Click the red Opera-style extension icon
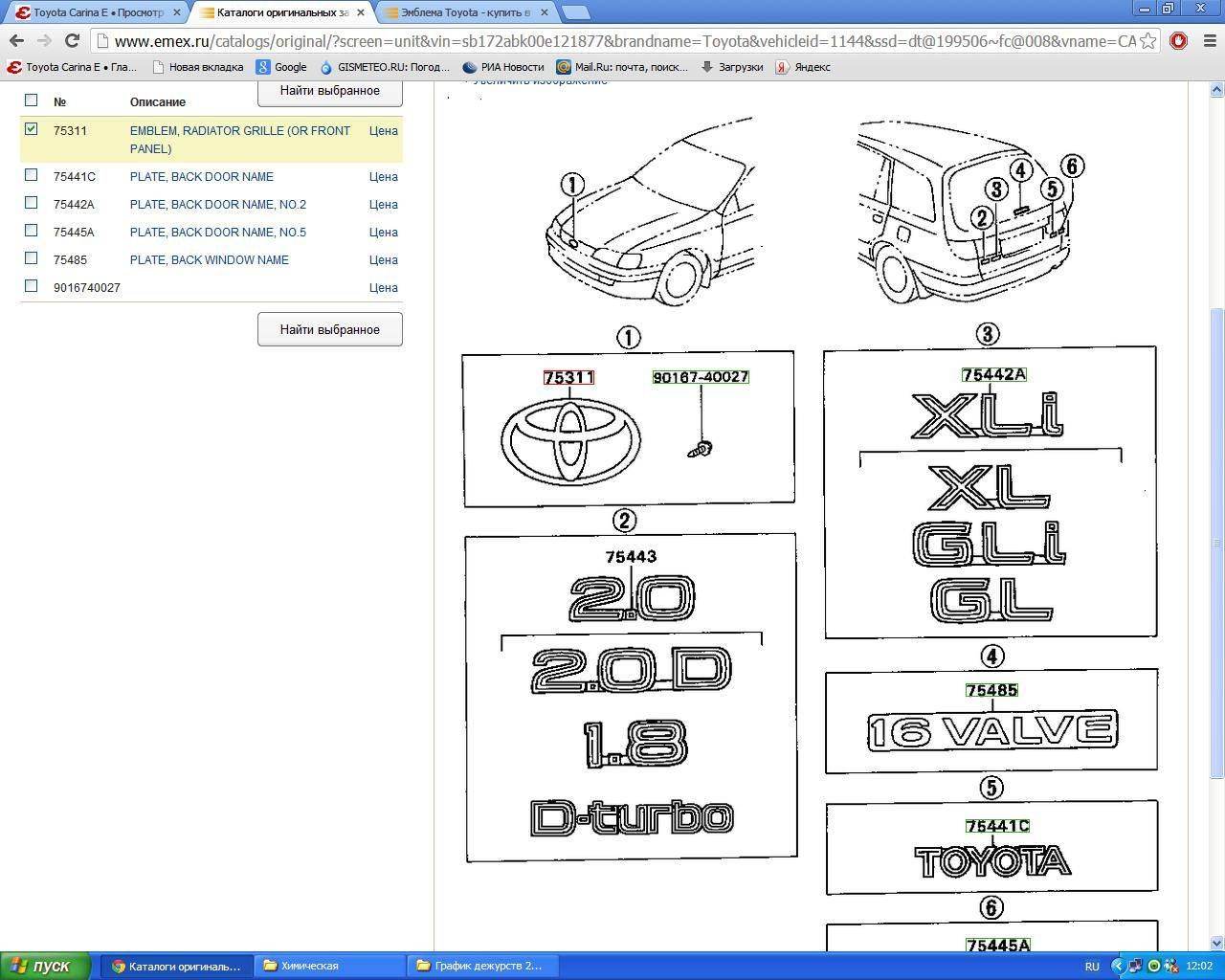This screenshot has height=980, width=1225. (x=1178, y=41)
